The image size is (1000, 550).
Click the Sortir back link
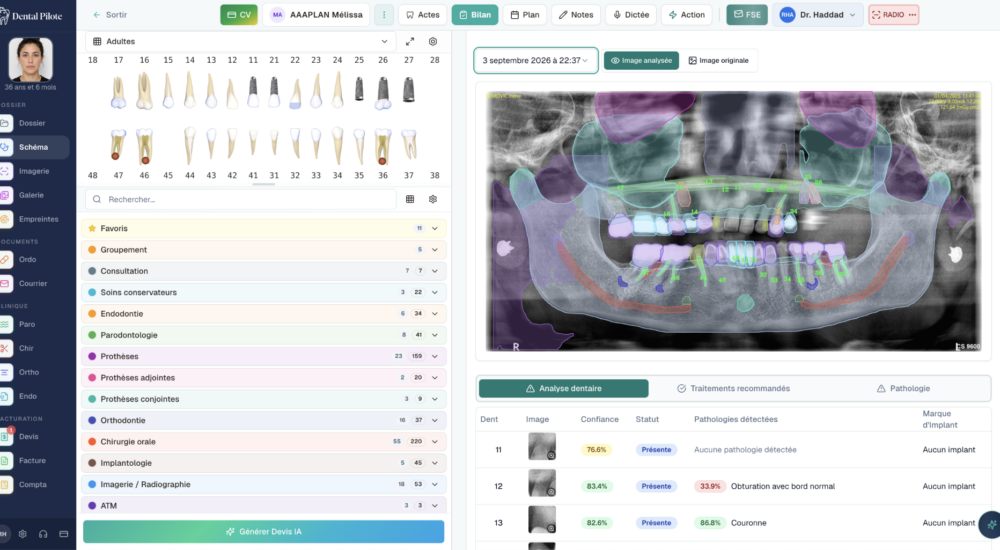[110, 15]
